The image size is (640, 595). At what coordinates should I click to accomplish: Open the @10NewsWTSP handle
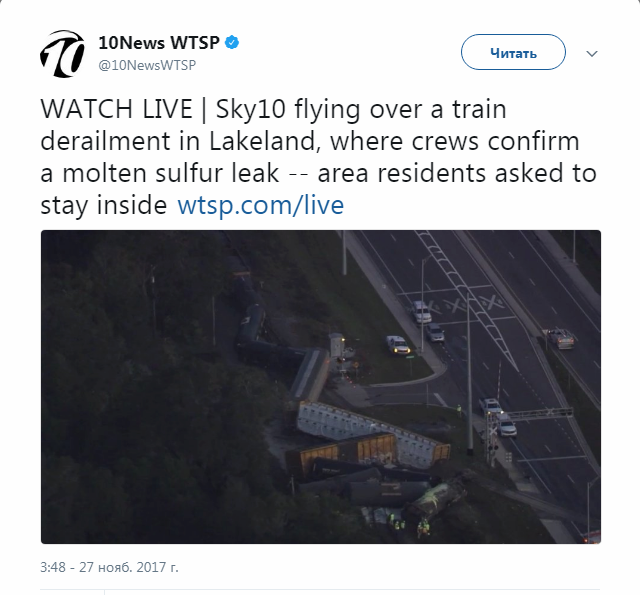coord(147,65)
